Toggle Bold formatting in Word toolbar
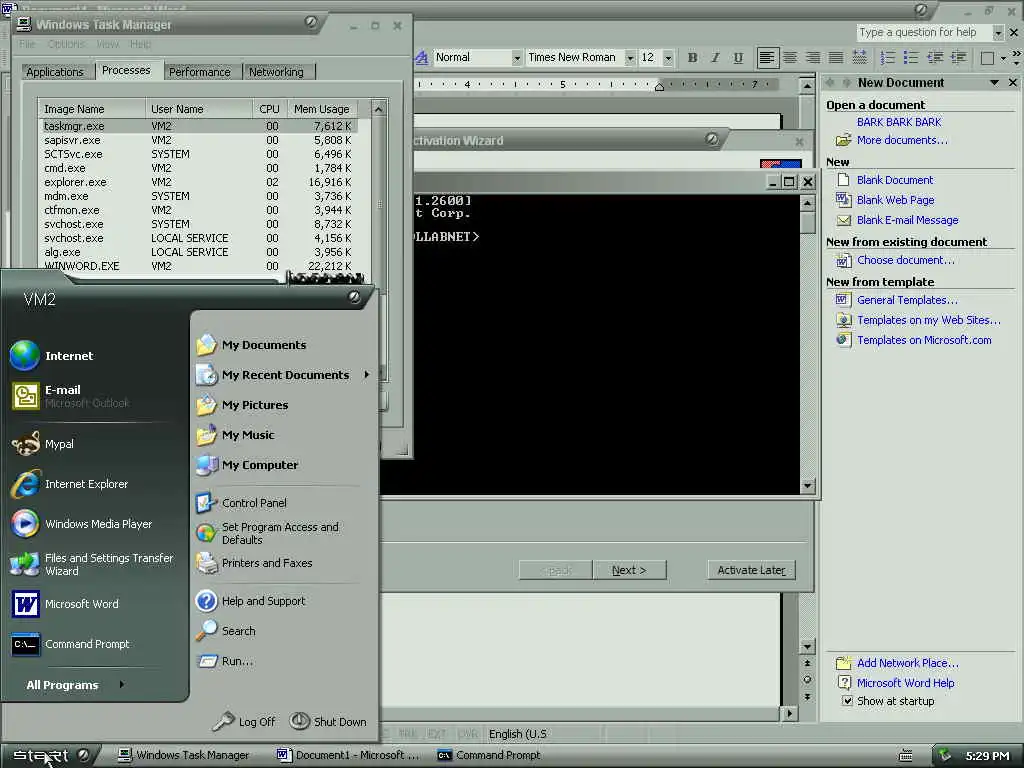 point(692,57)
